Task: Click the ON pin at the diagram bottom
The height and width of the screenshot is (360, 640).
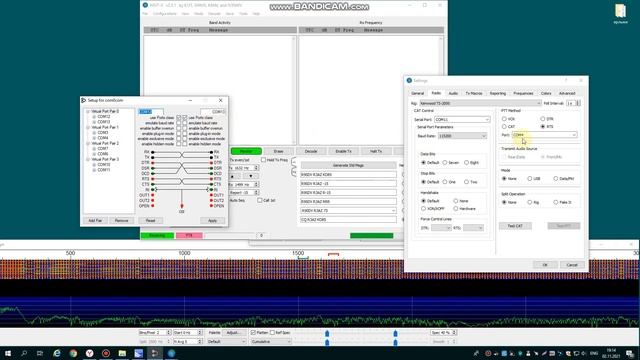Action: [182, 206]
